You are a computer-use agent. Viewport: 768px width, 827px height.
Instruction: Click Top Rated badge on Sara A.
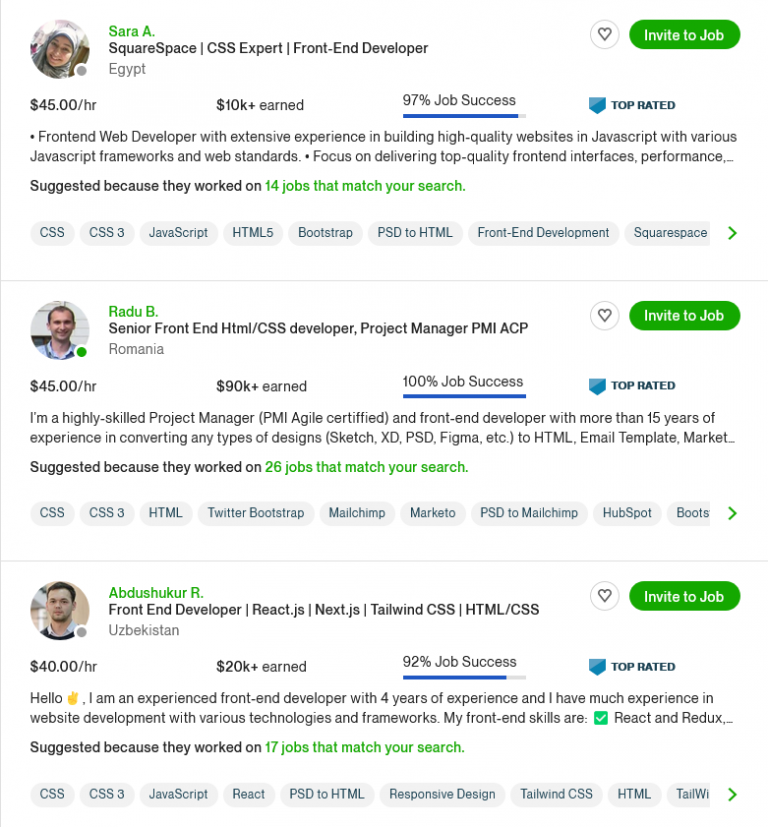pyautogui.click(x=632, y=105)
